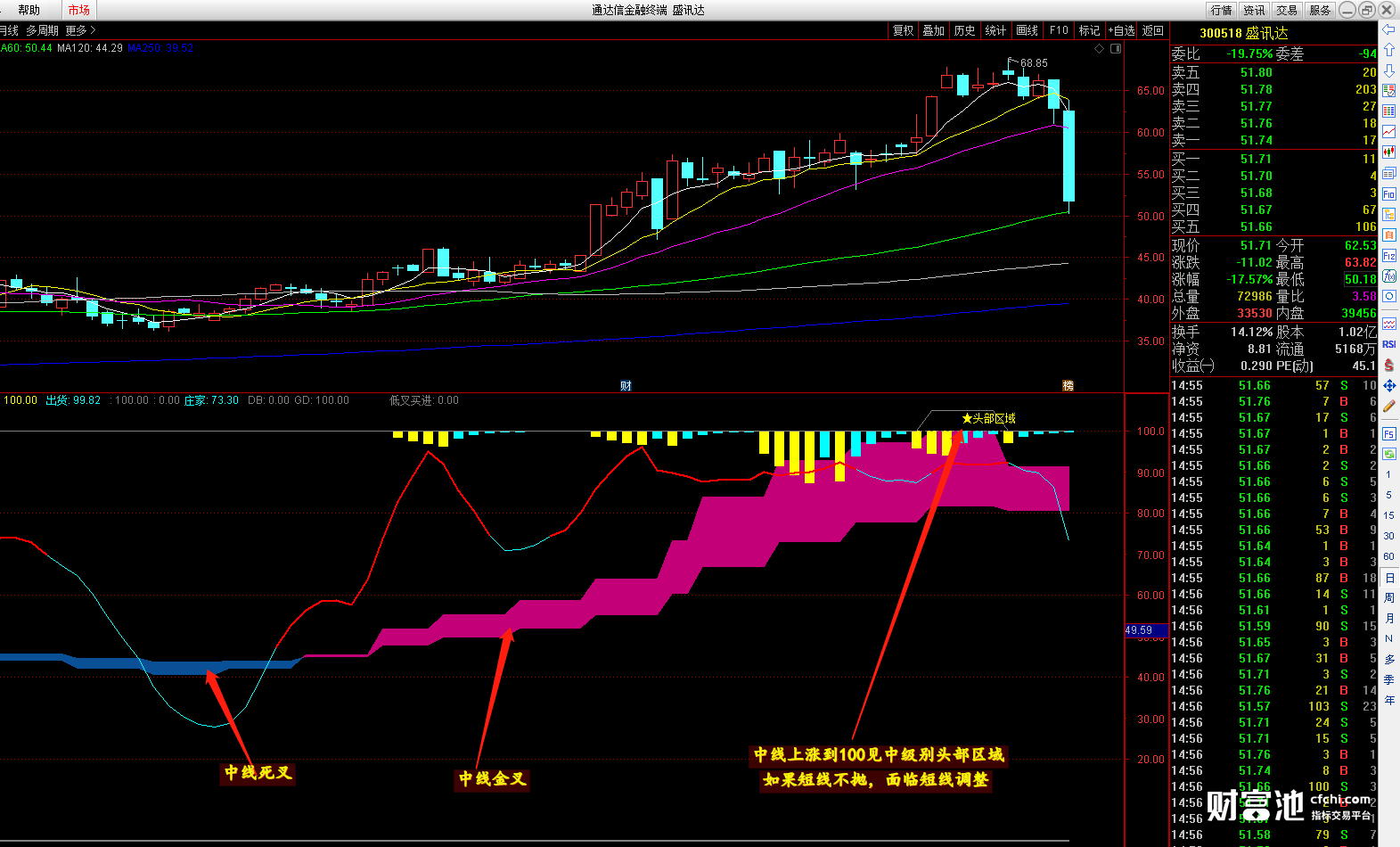This screenshot has width=1400, height=847.
Task: Open the 多周期 multi-period option
Action: (x=42, y=30)
